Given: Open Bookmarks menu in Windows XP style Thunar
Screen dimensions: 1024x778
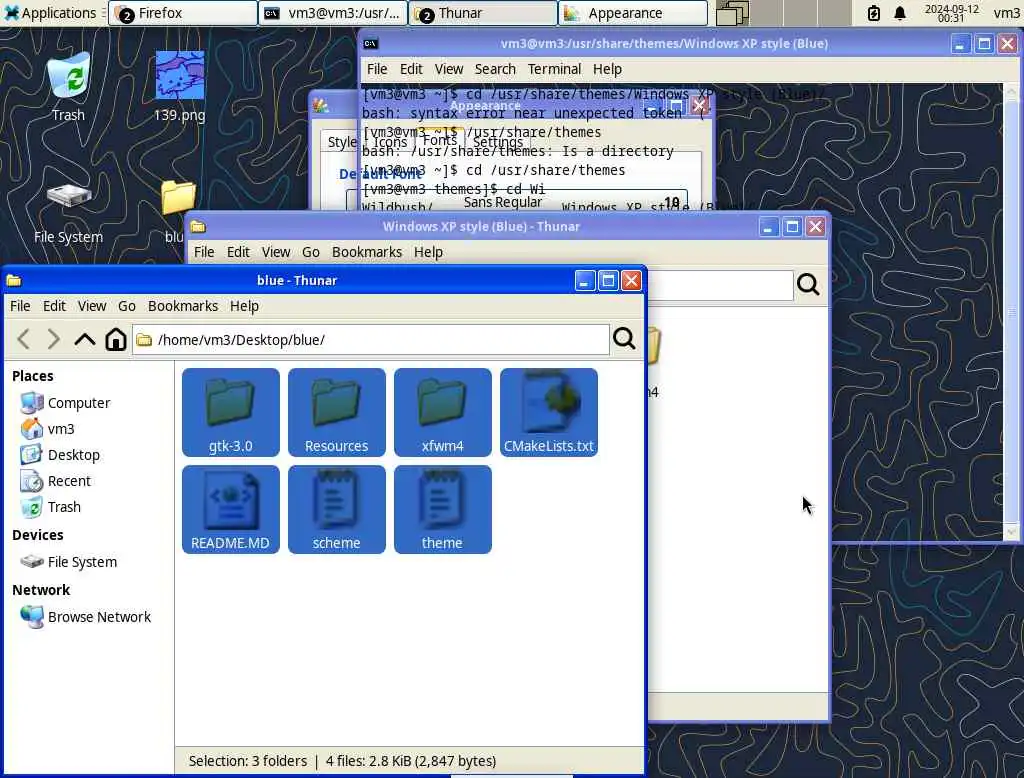Looking at the screenshot, I should click(x=367, y=251).
